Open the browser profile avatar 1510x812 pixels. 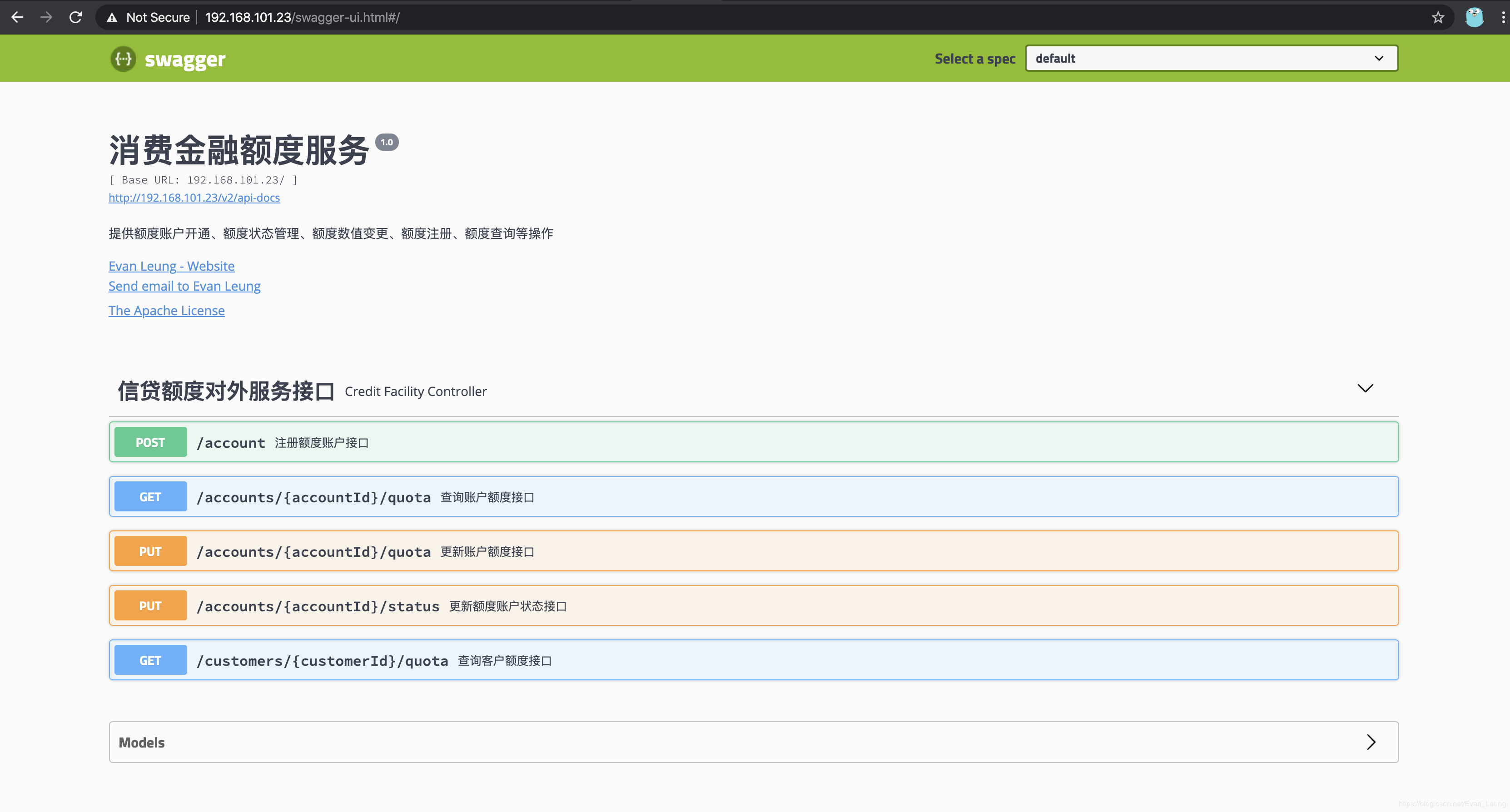pos(1474,17)
